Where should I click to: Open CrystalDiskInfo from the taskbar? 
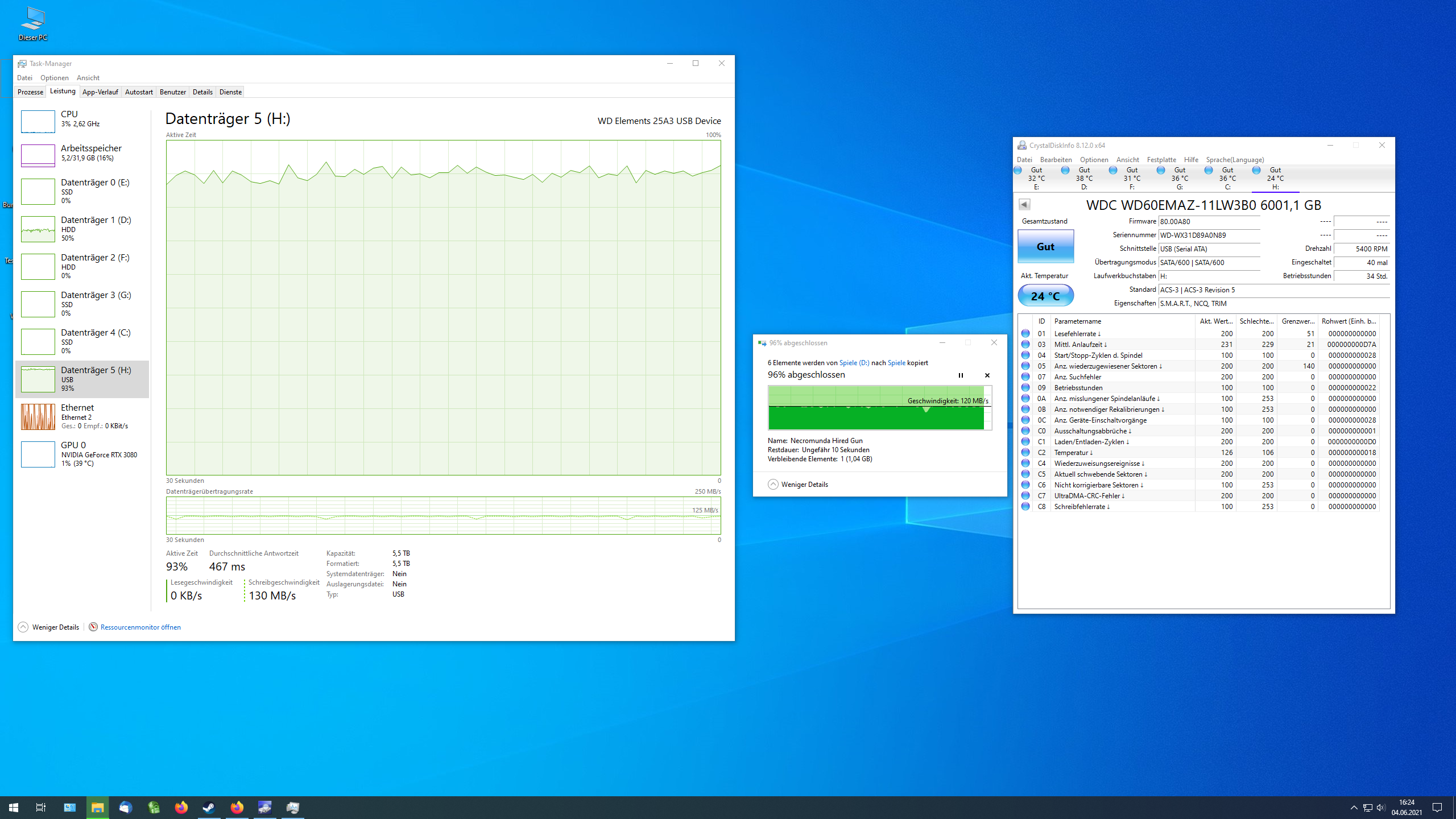coord(264,807)
